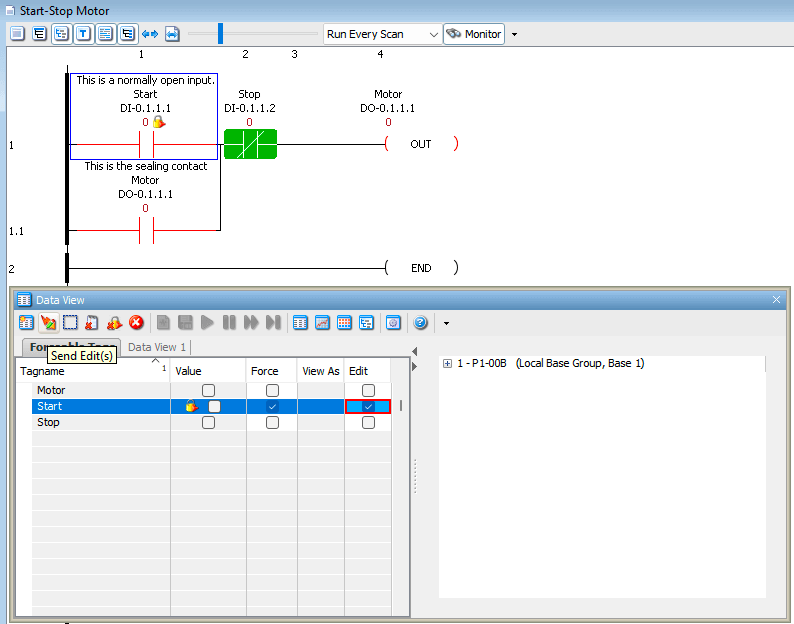Click the zoom slider handle in ladder toolbar
The width and height of the screenshot is (794, 624).
coord(220,34)
